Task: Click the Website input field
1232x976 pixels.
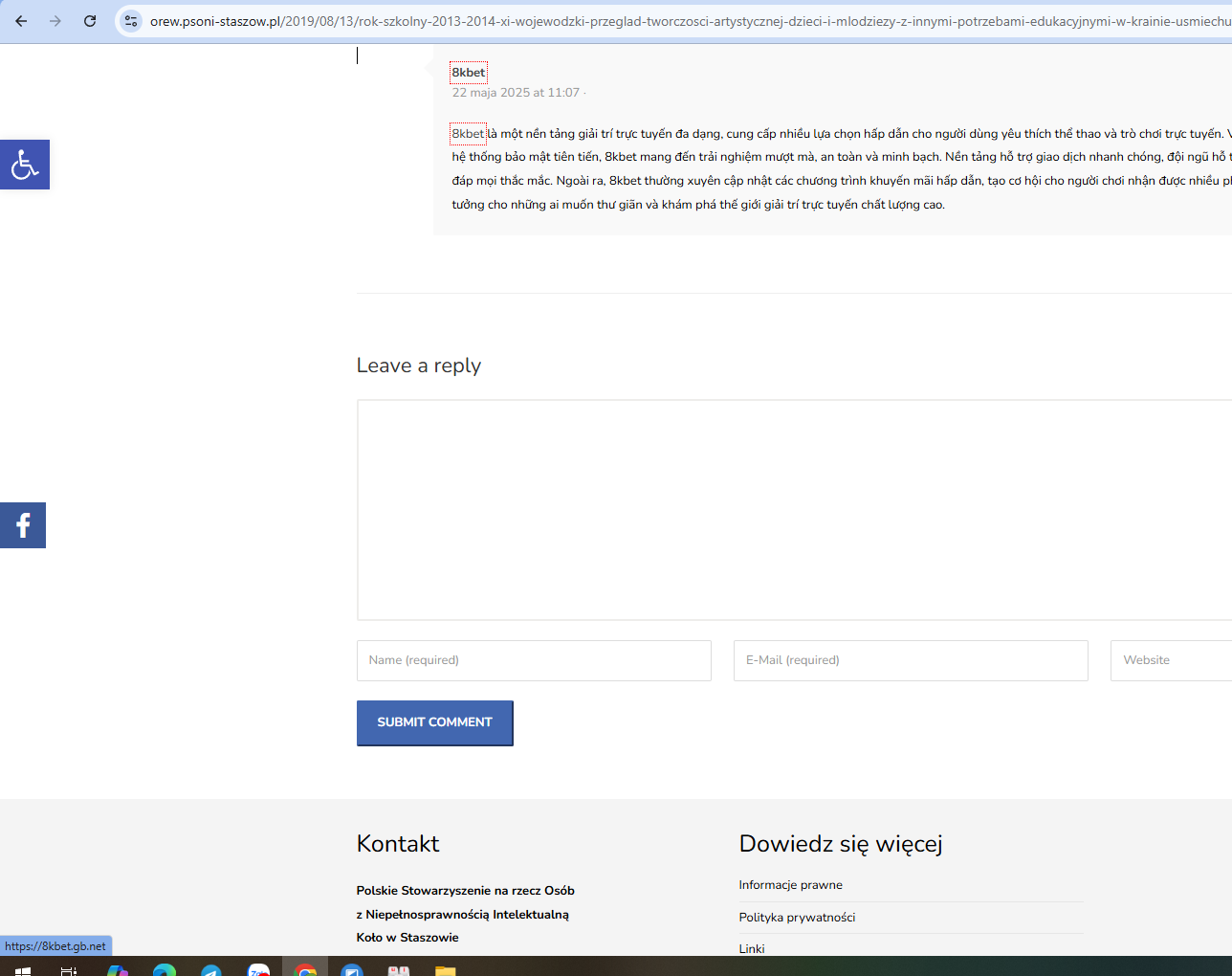Action: point(1171,660)
